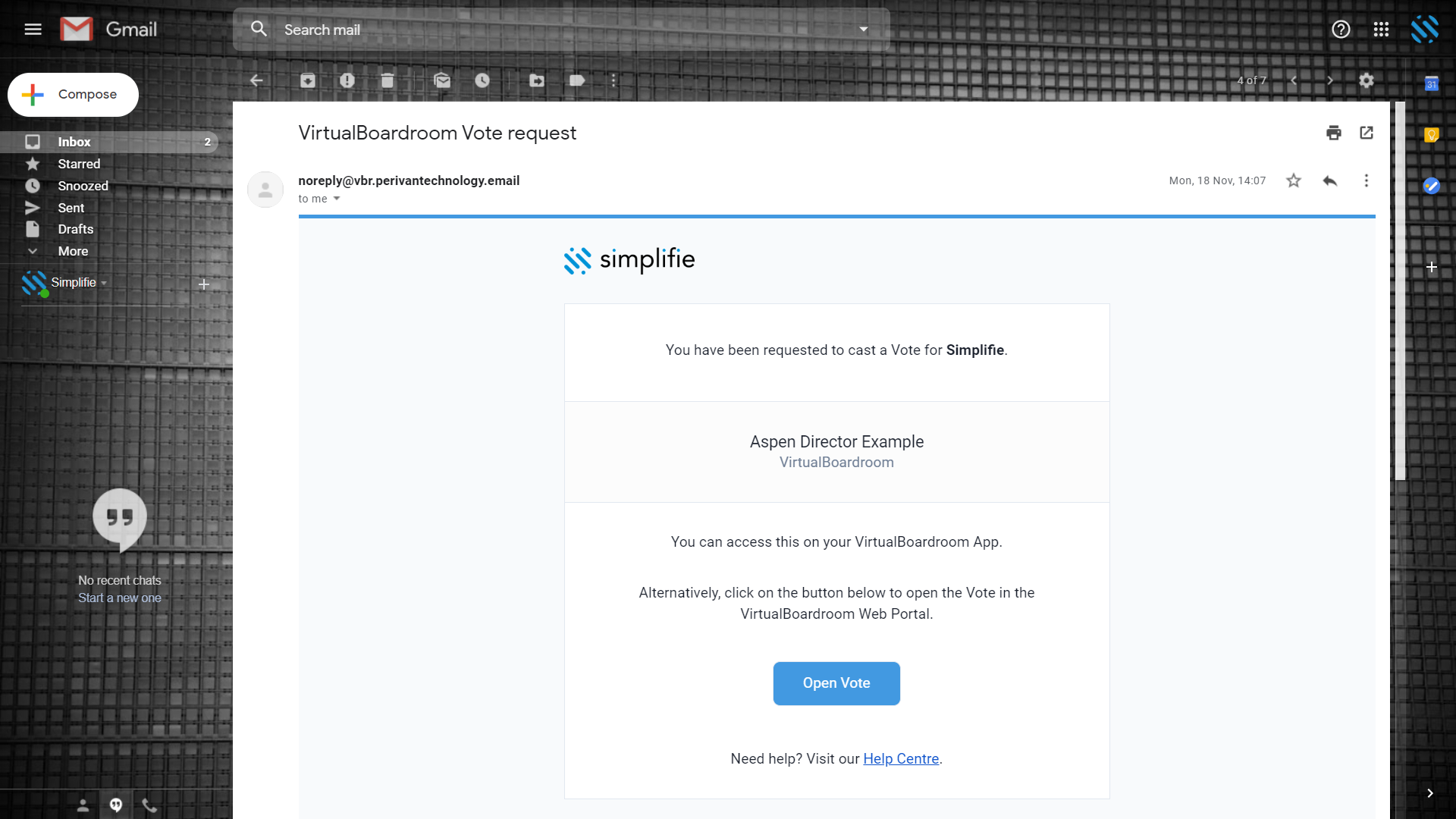
Task: Switch to phone calls tab
Action: coord(149,805)
